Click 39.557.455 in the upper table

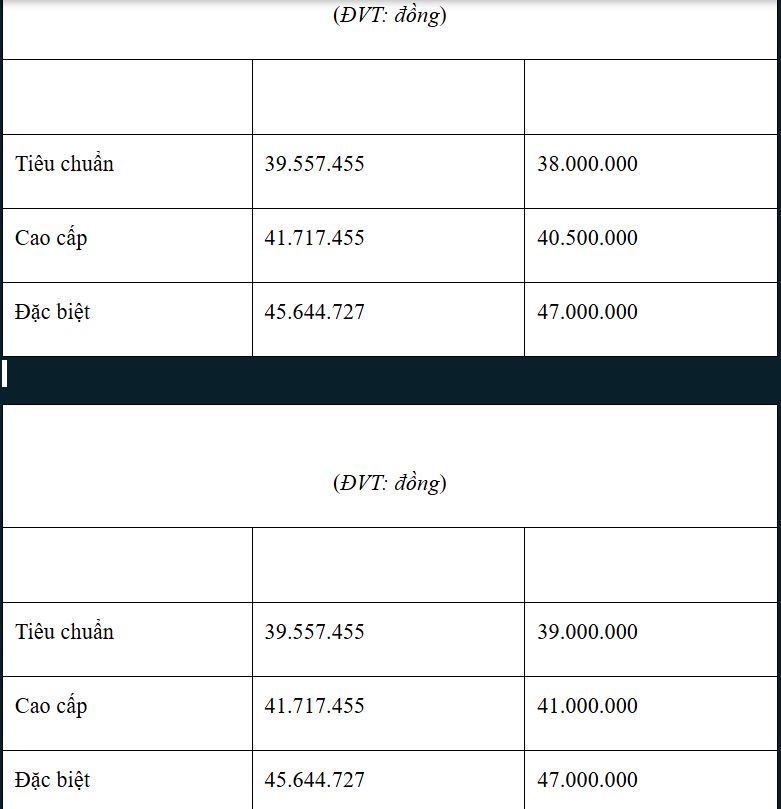click(314, 164)
